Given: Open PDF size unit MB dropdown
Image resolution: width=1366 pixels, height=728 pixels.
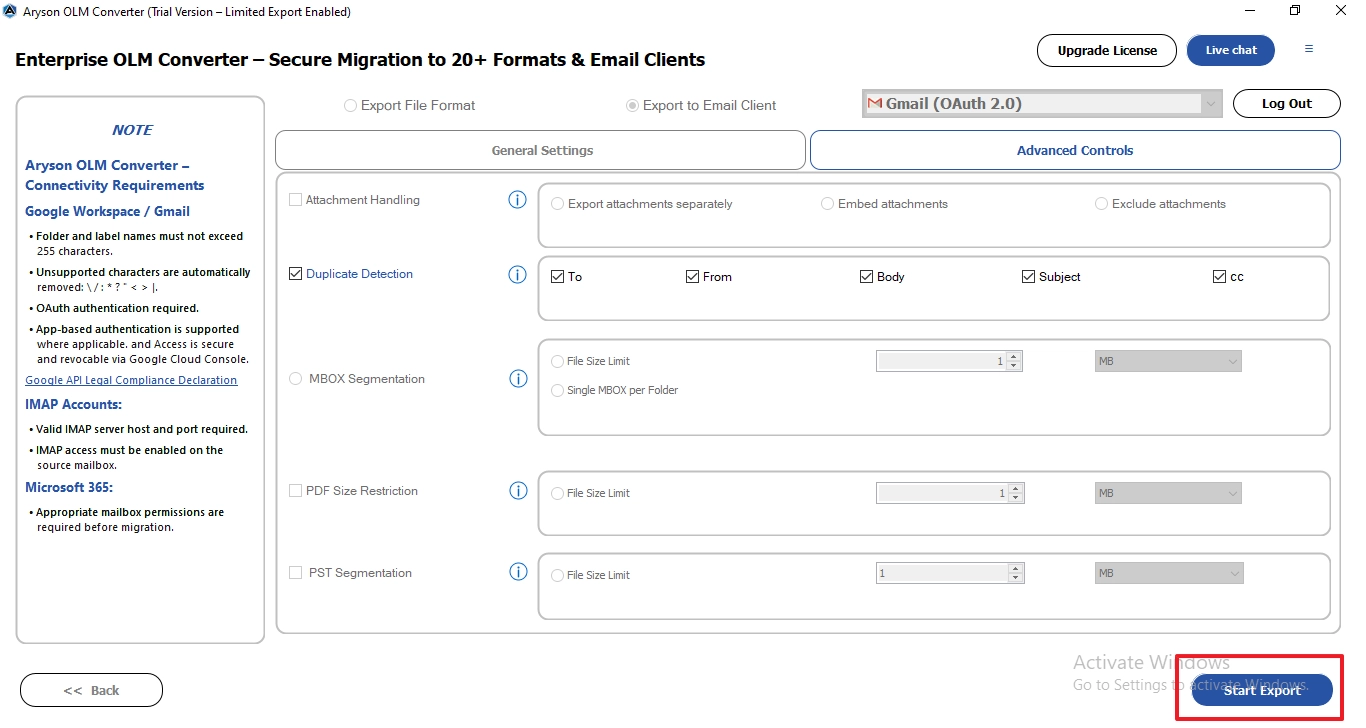Looking at the screenshot, I should click(x=1168, y=493).
